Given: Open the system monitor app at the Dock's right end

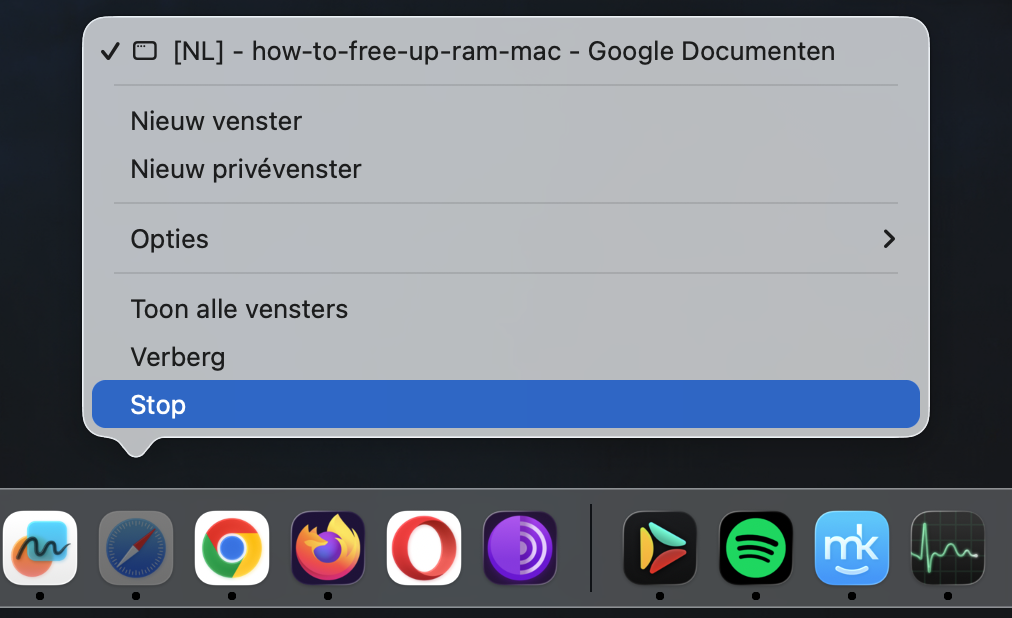Looking at the screenshot, I should point(947,548).
